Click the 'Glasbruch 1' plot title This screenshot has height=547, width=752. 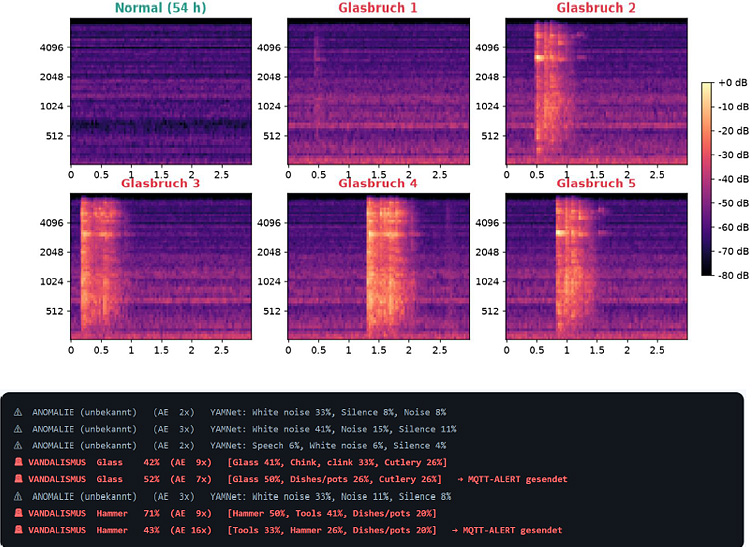(378, 8)
